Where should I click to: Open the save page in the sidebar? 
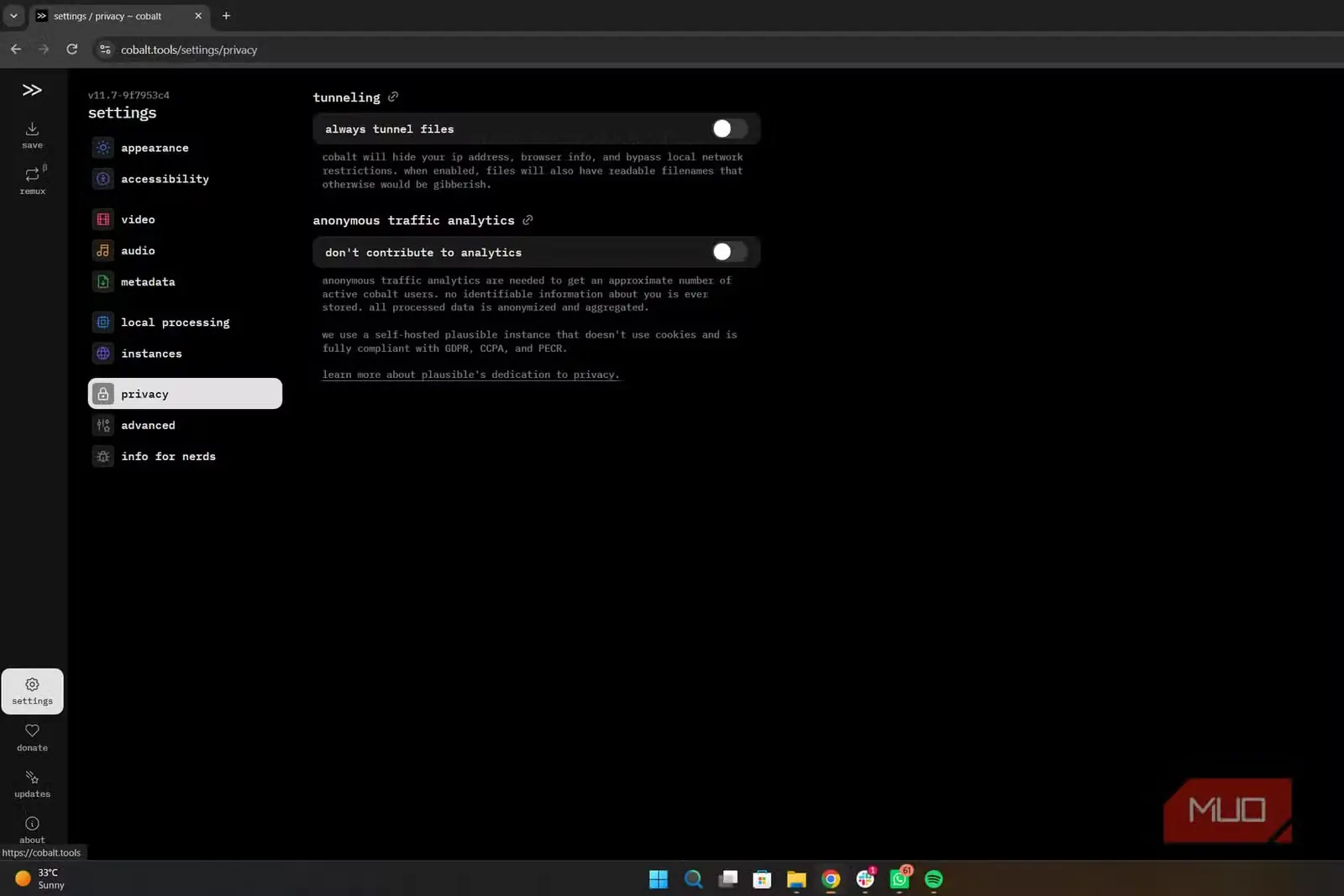point(32,134)
